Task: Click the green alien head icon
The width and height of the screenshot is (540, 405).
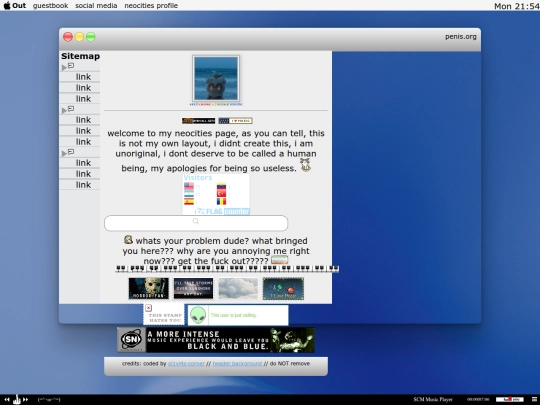Action: click(x=198, y=315)
